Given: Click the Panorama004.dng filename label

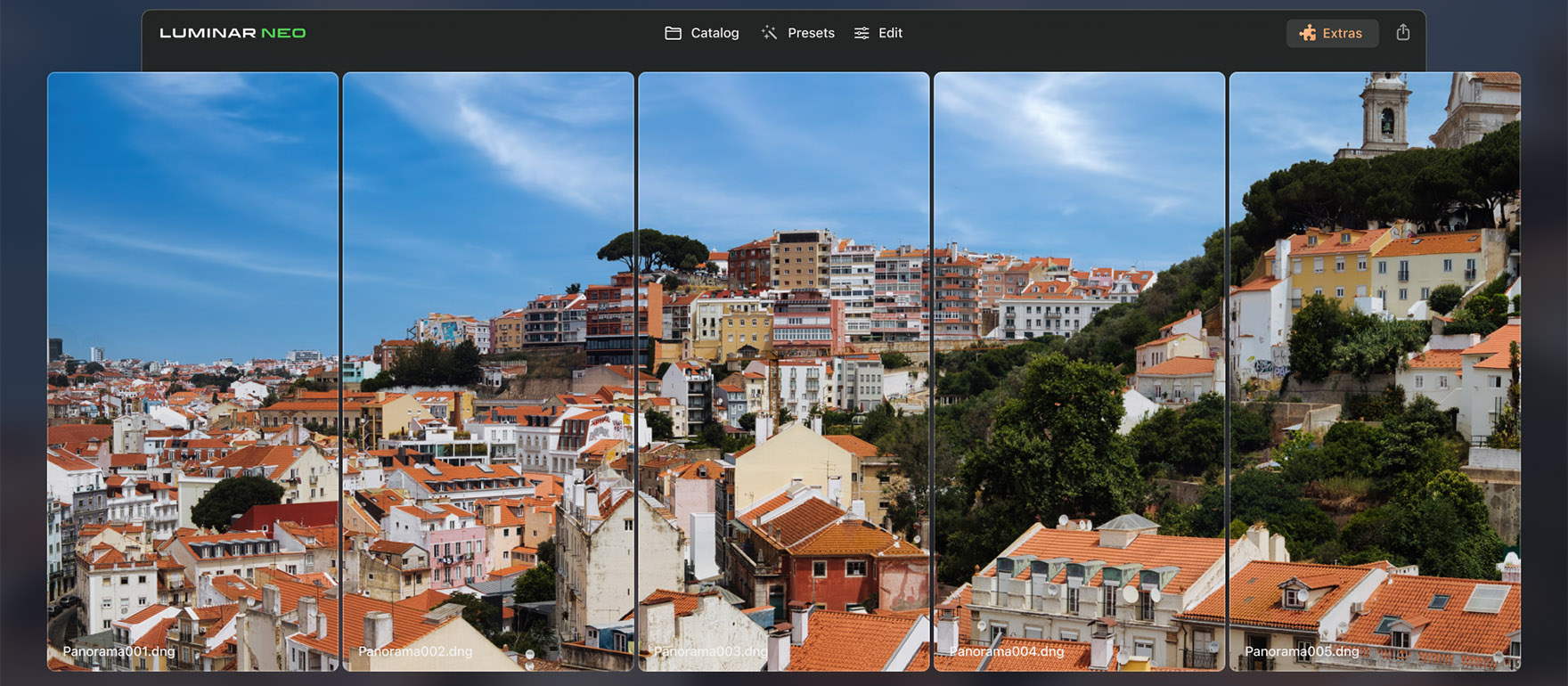Looking at the screenshot, I should tap(1007, 651).
